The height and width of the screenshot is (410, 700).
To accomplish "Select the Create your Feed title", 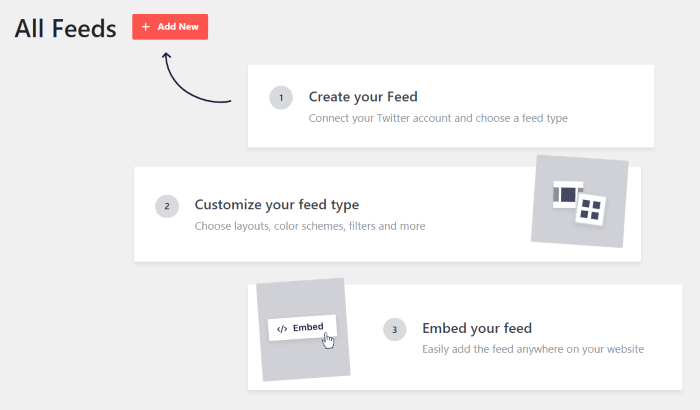I will [363, 97].
